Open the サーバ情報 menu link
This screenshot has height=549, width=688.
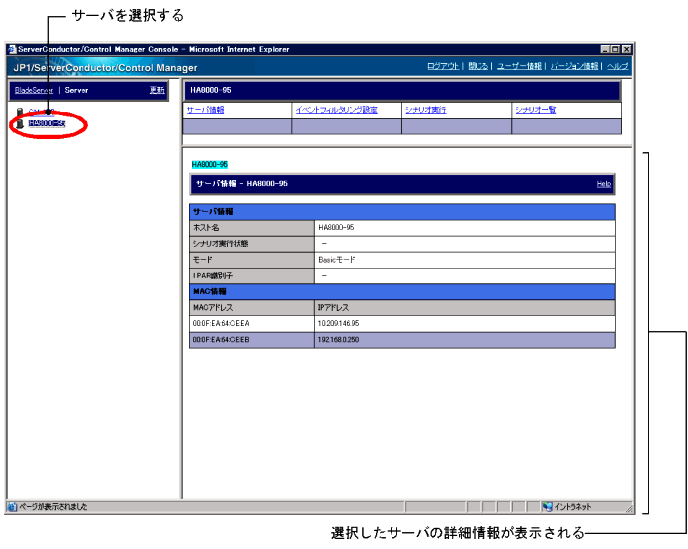(205, 110)
